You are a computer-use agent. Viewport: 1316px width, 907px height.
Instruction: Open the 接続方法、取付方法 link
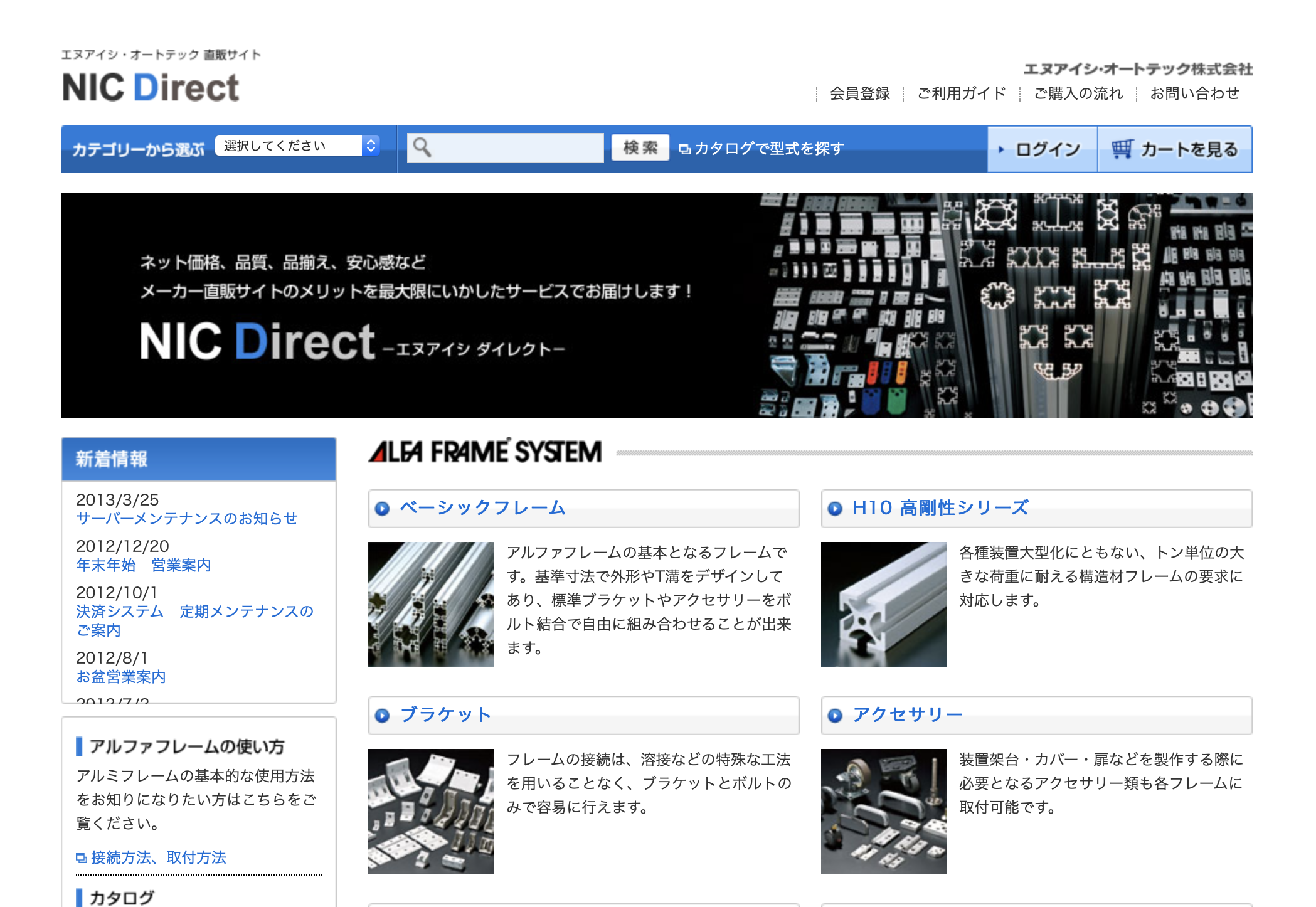(159, 857)
